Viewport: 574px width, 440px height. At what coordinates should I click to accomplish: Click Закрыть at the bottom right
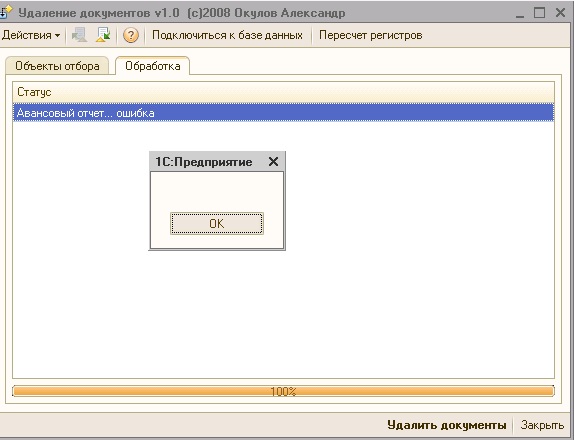click(x=542, y=425)
